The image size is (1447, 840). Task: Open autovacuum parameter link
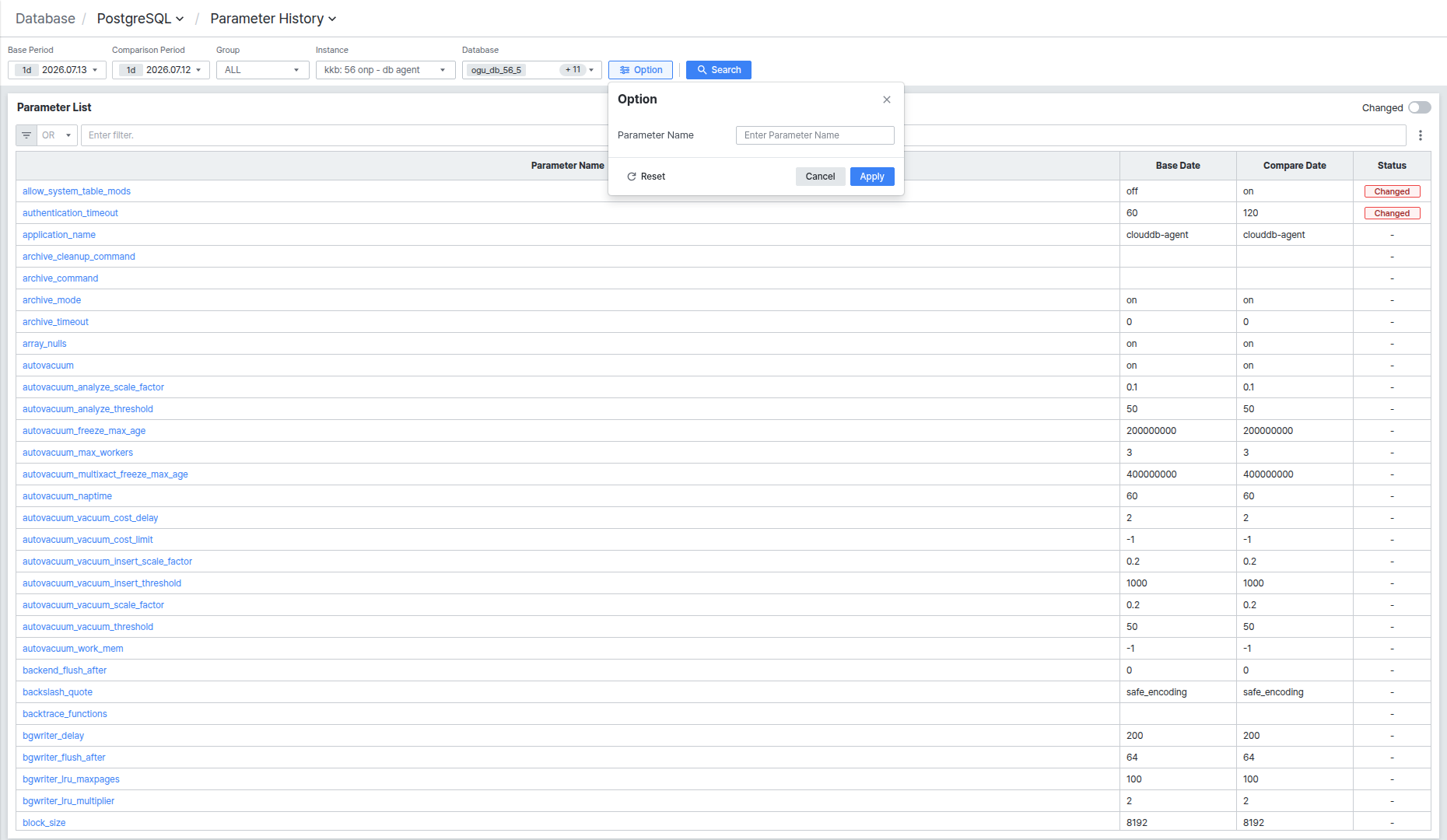tap(48, 366)
